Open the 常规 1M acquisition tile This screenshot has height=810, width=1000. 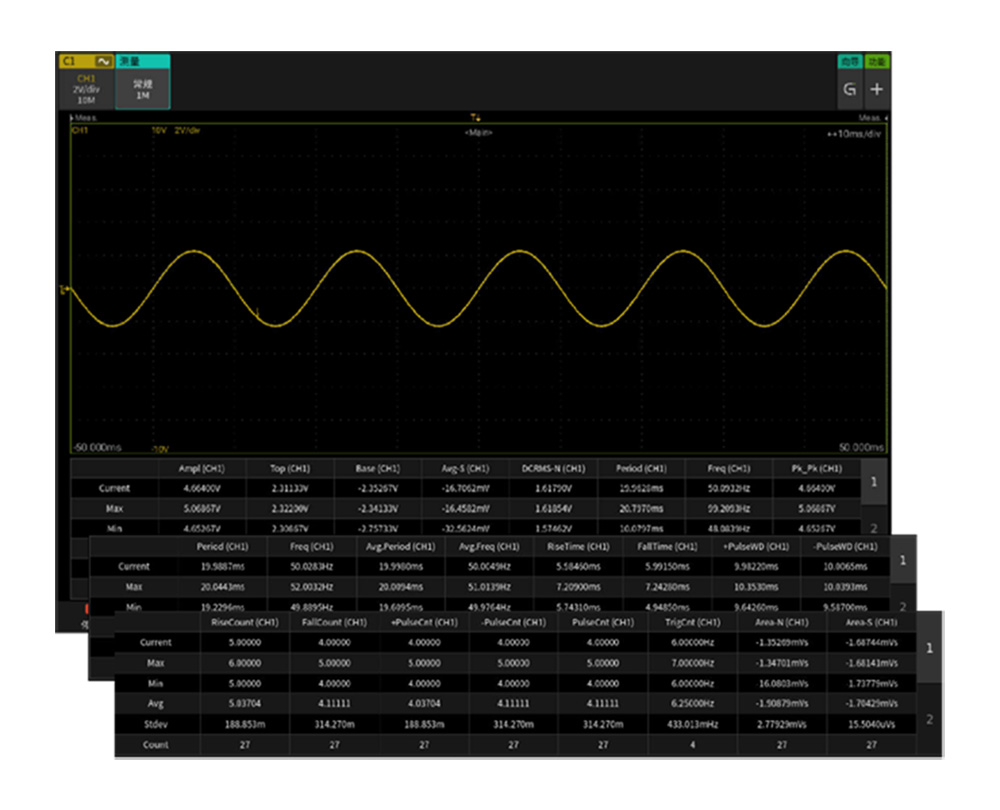point(142,89)
